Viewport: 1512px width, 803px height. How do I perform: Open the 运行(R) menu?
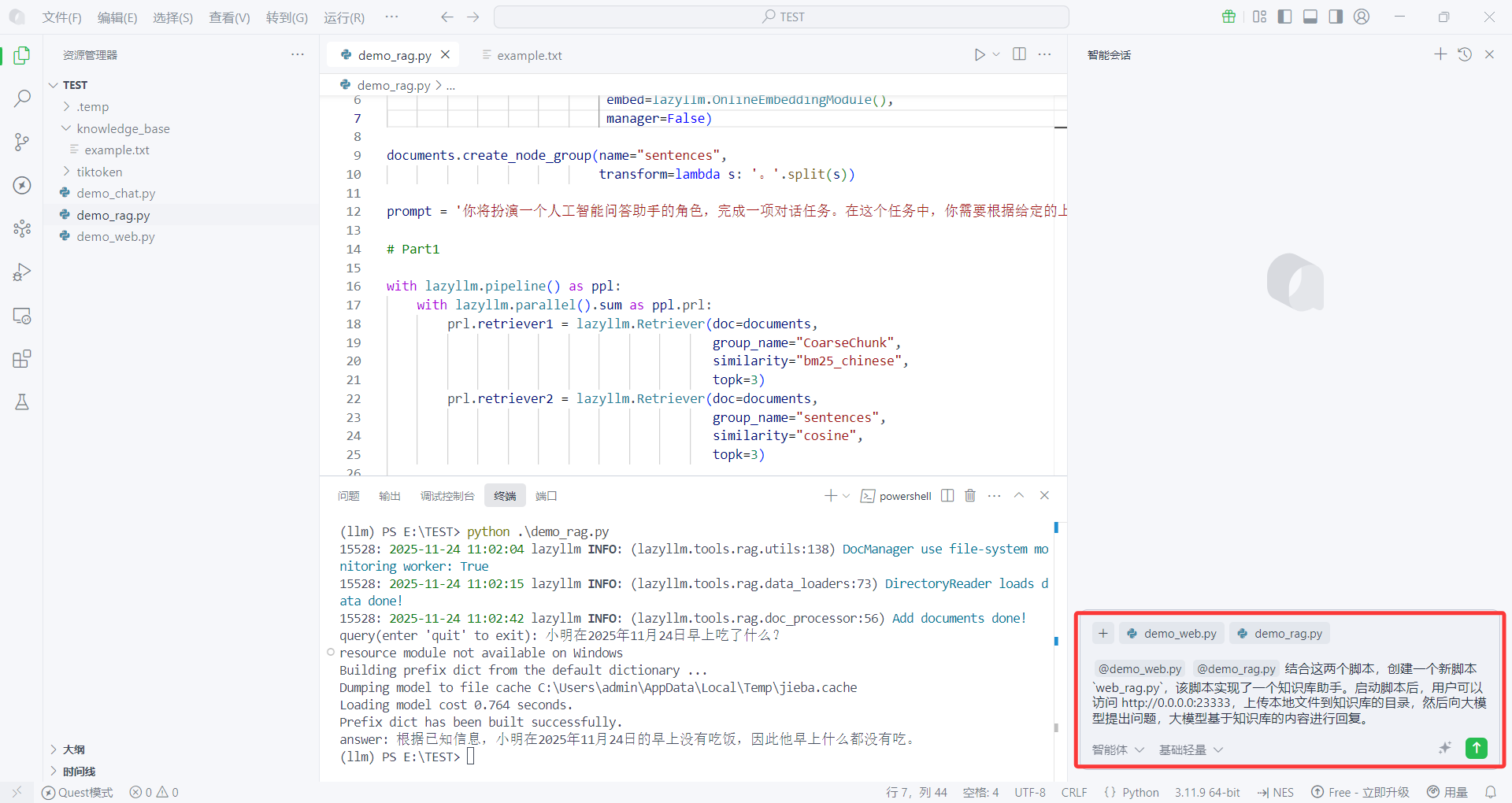(344, 17)
